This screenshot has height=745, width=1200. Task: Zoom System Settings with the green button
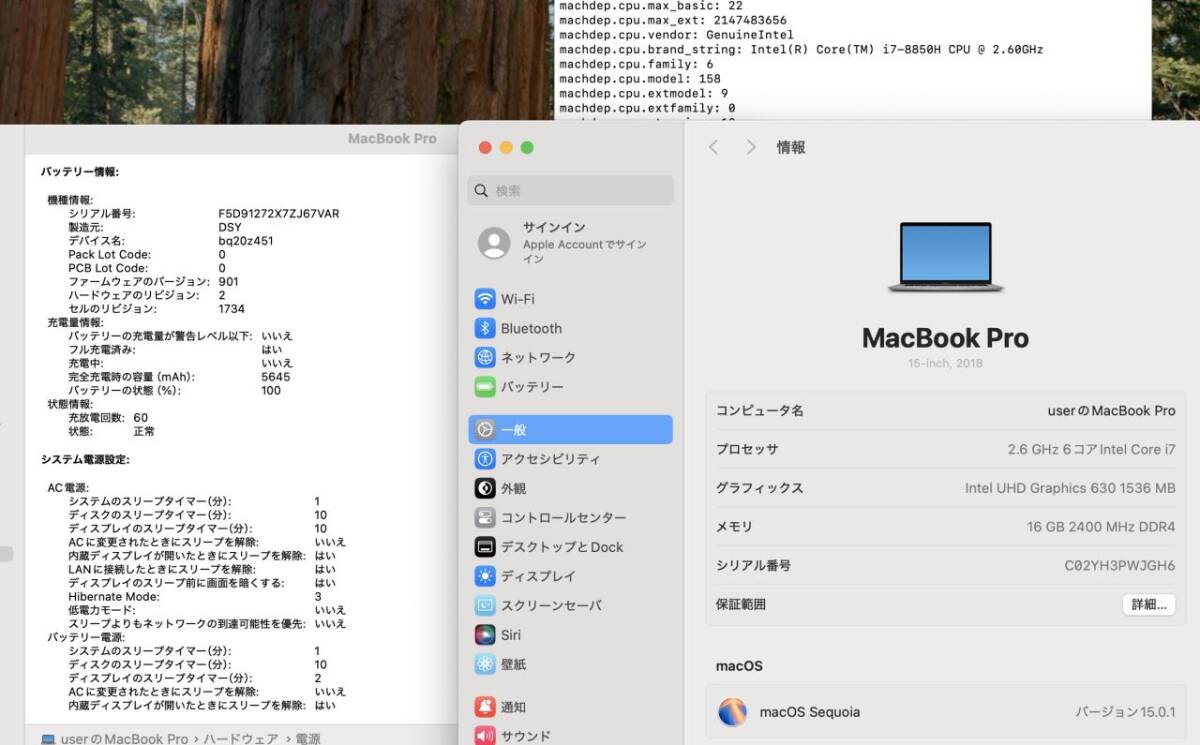(x=527, y=148)
